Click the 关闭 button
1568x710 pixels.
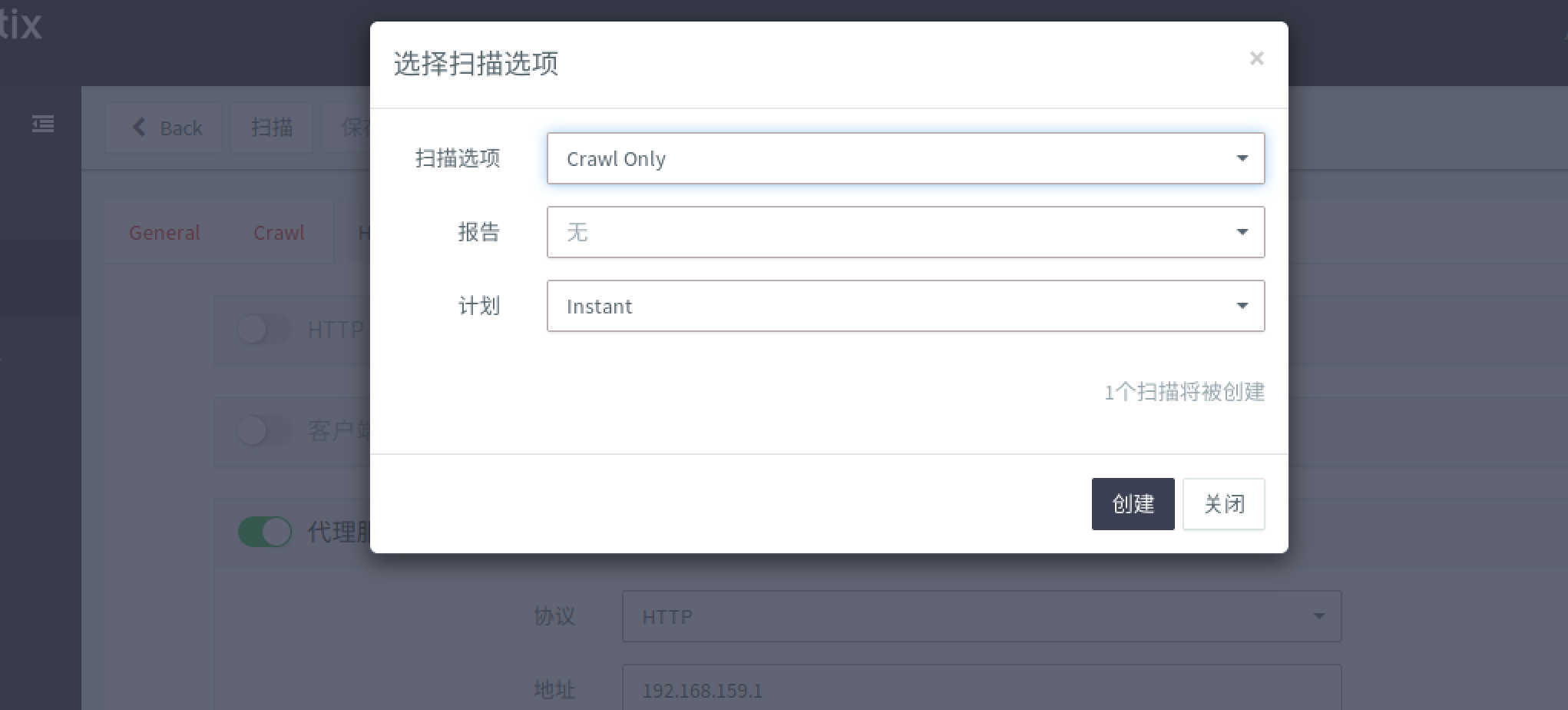click(1223, 504)
